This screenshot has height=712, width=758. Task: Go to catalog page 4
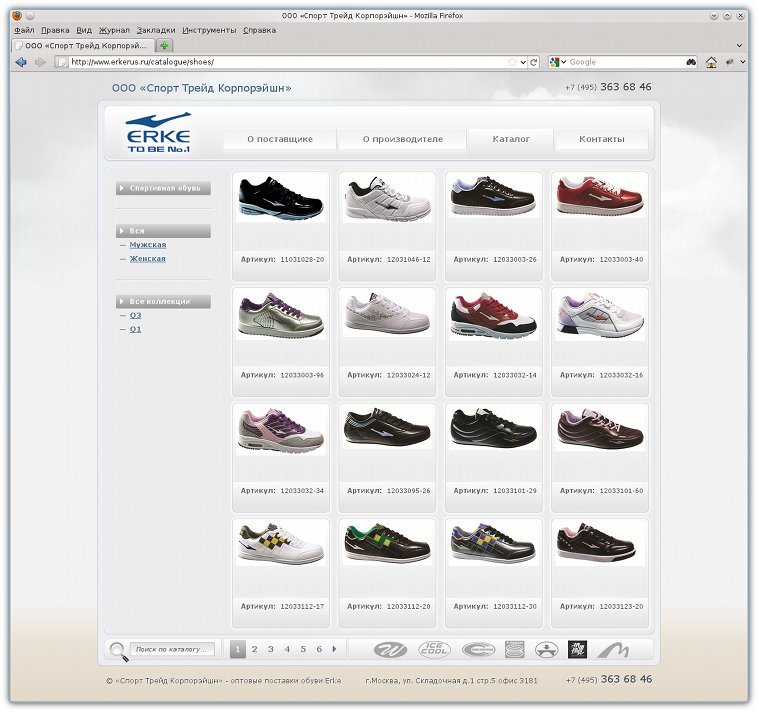(x=287, y=649)
